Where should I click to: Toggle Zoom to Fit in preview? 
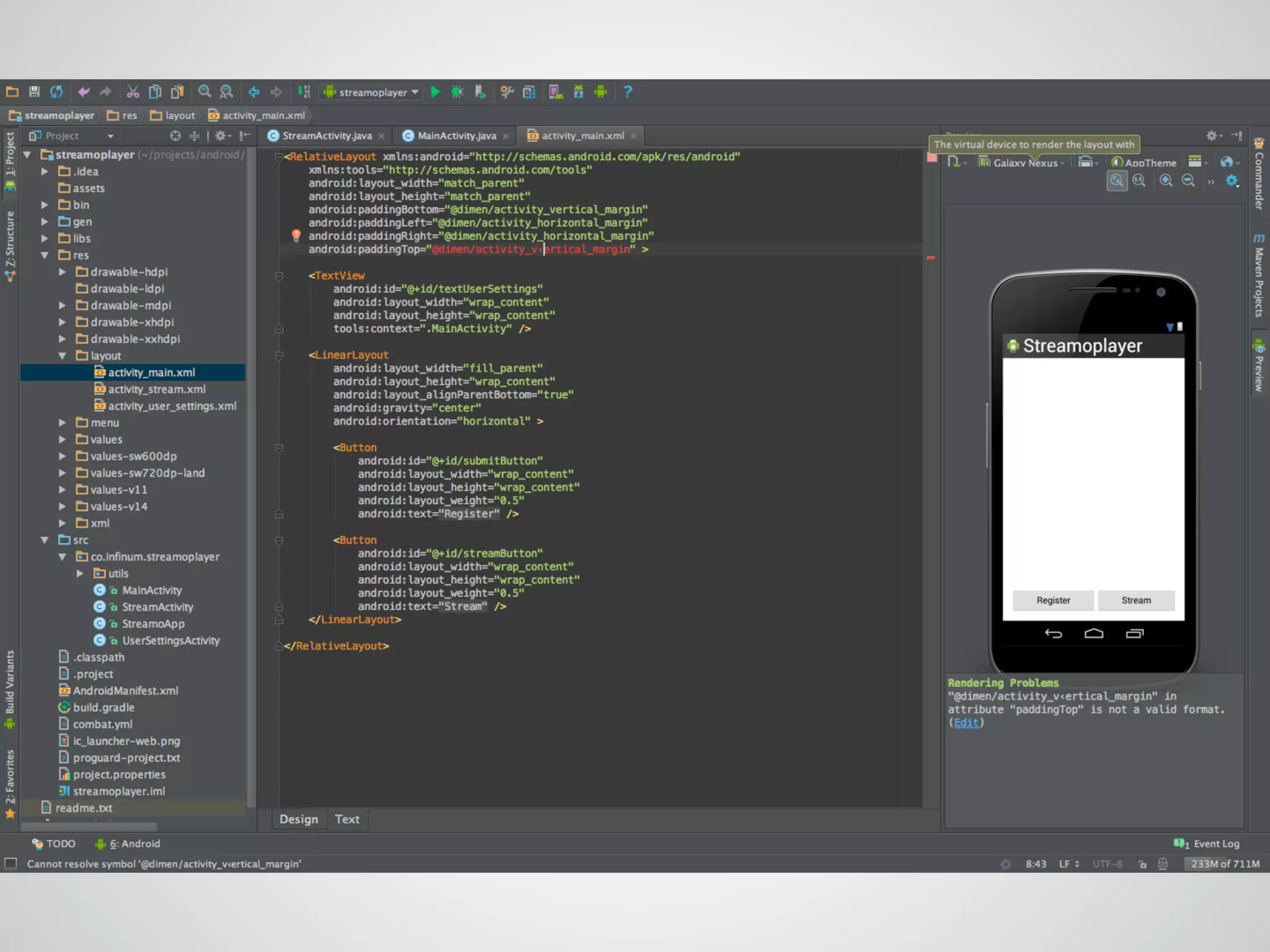[x=1117, y=180]
